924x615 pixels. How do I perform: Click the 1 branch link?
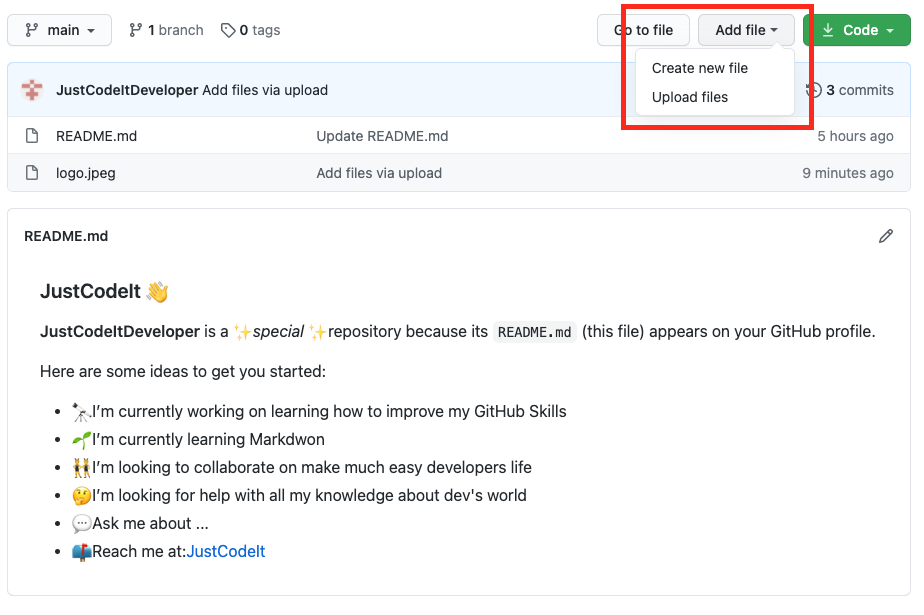166,30
